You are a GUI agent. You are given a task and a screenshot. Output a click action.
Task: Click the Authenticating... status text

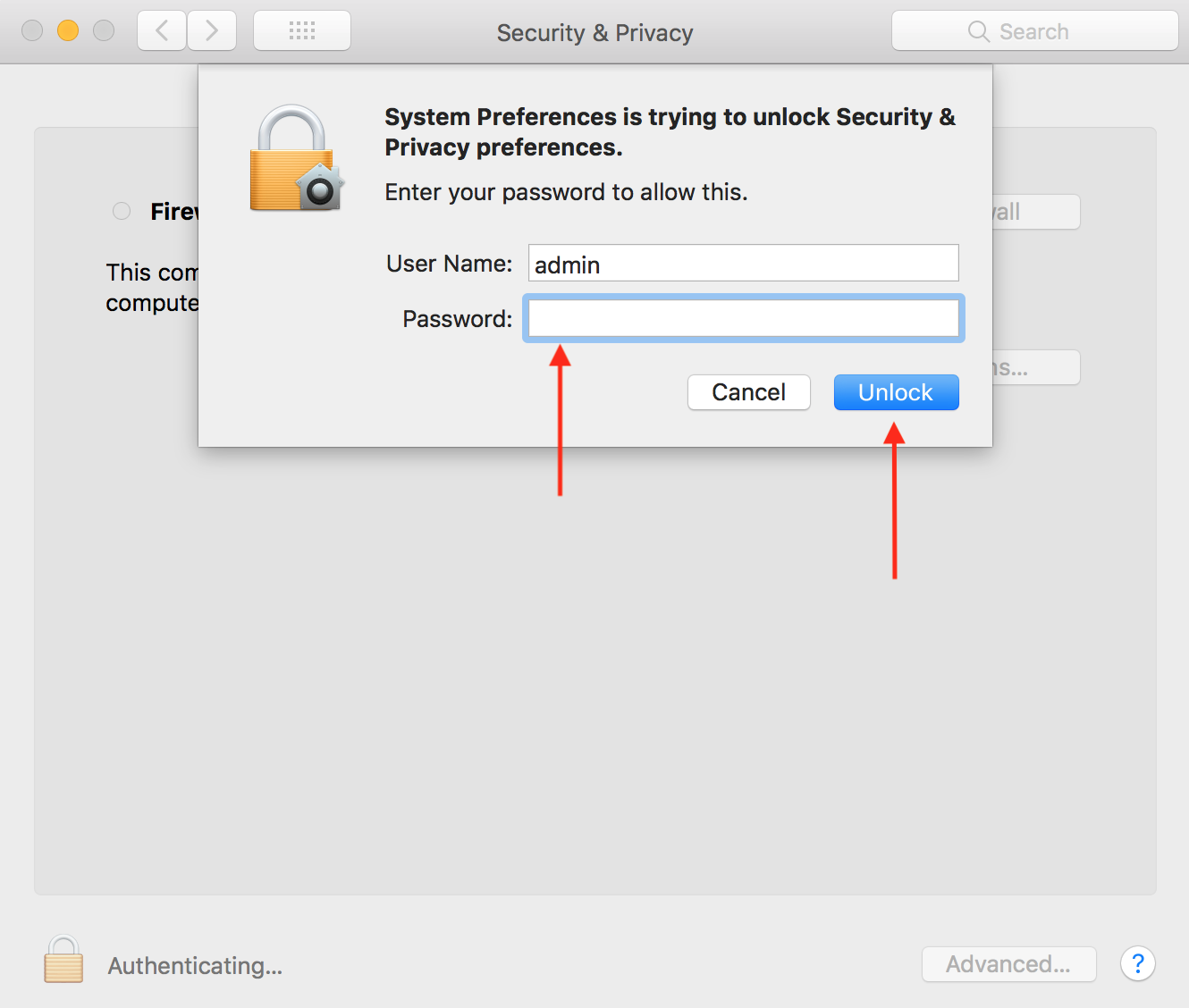point(195,965)
